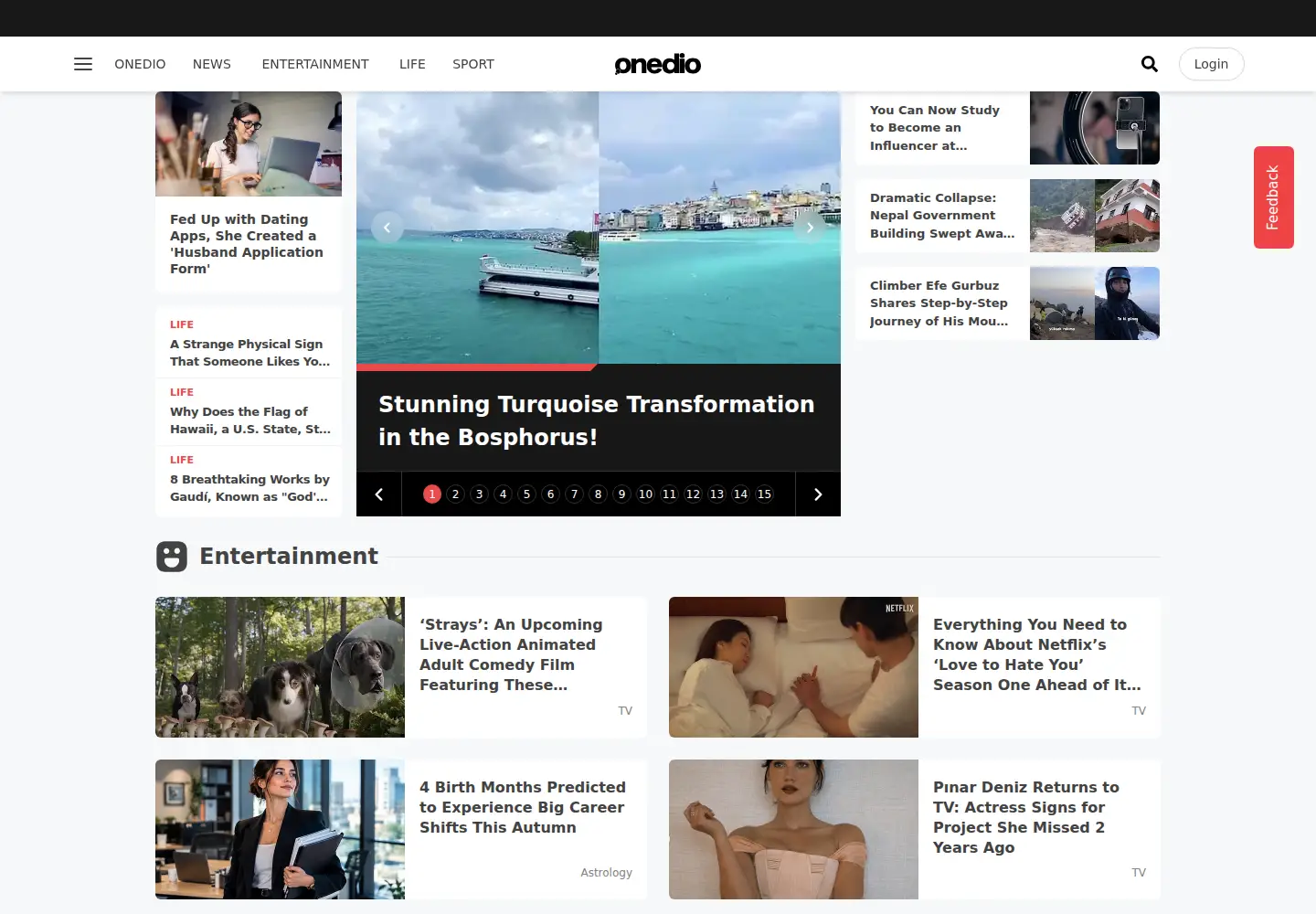This screenshot has width=1316, height=914.
Task: Go to next slide using image overlay arrow
Action: pos(810,228)
